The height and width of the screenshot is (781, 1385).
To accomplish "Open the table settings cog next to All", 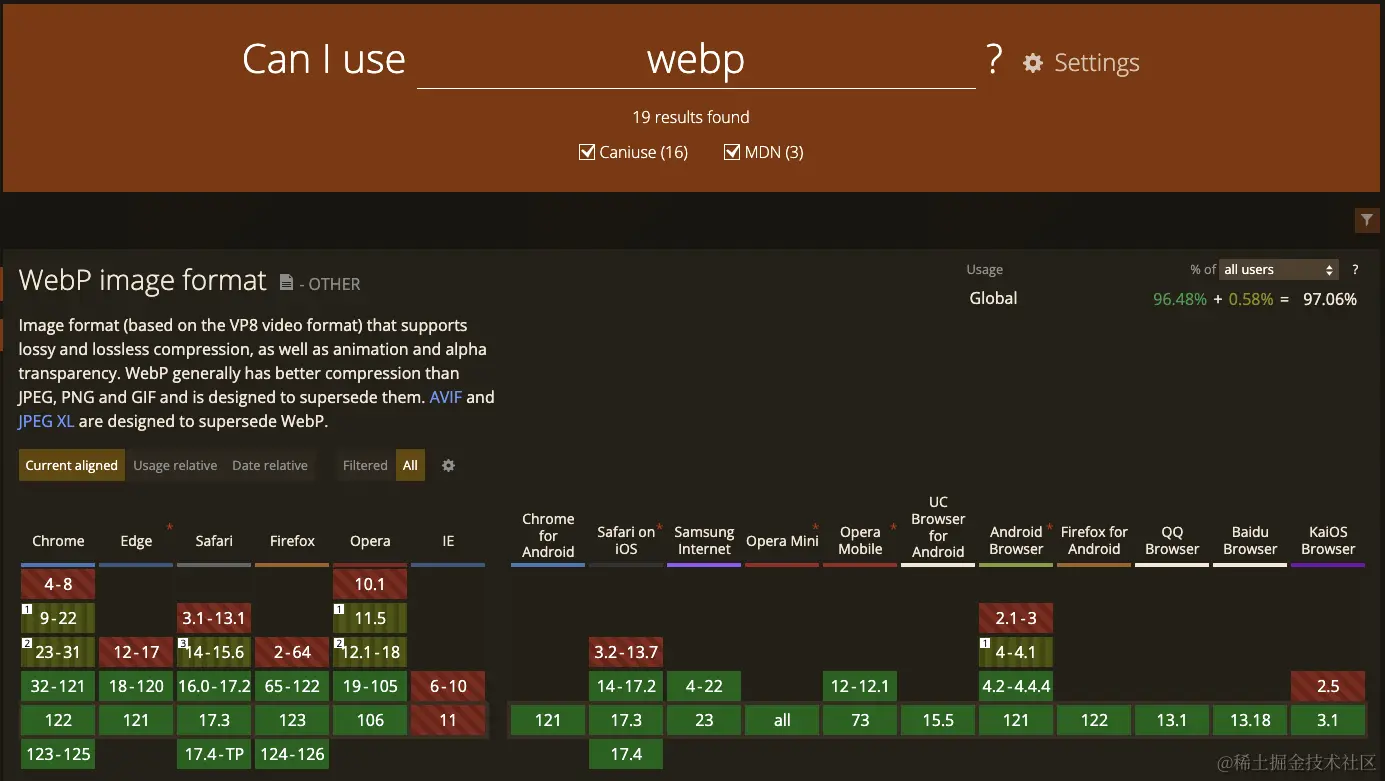I will coord(448,465).
